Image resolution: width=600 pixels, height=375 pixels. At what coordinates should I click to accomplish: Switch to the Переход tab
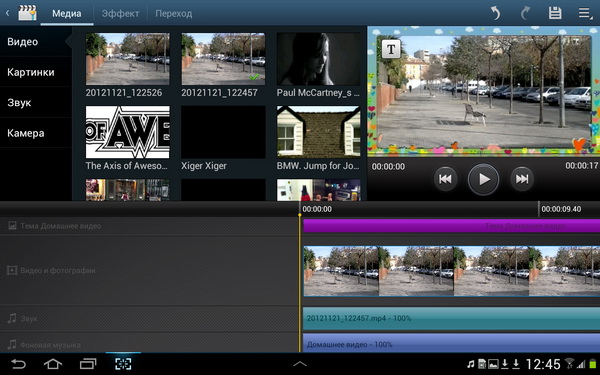(x=174, y=13)
